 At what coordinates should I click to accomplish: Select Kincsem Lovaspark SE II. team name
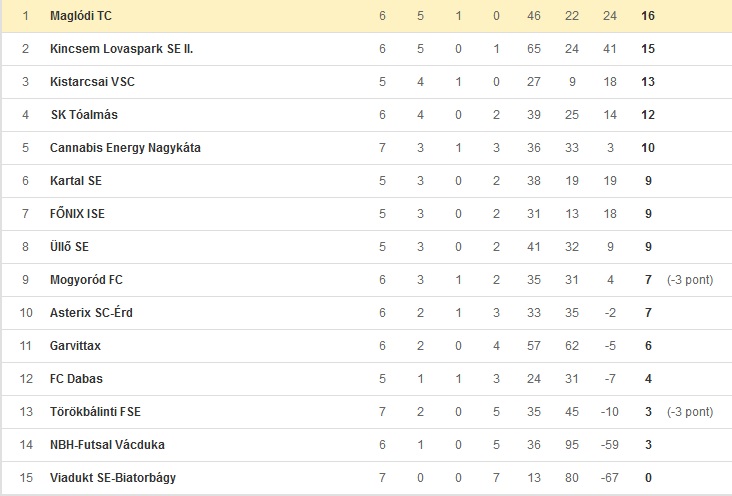coord(121,49)
